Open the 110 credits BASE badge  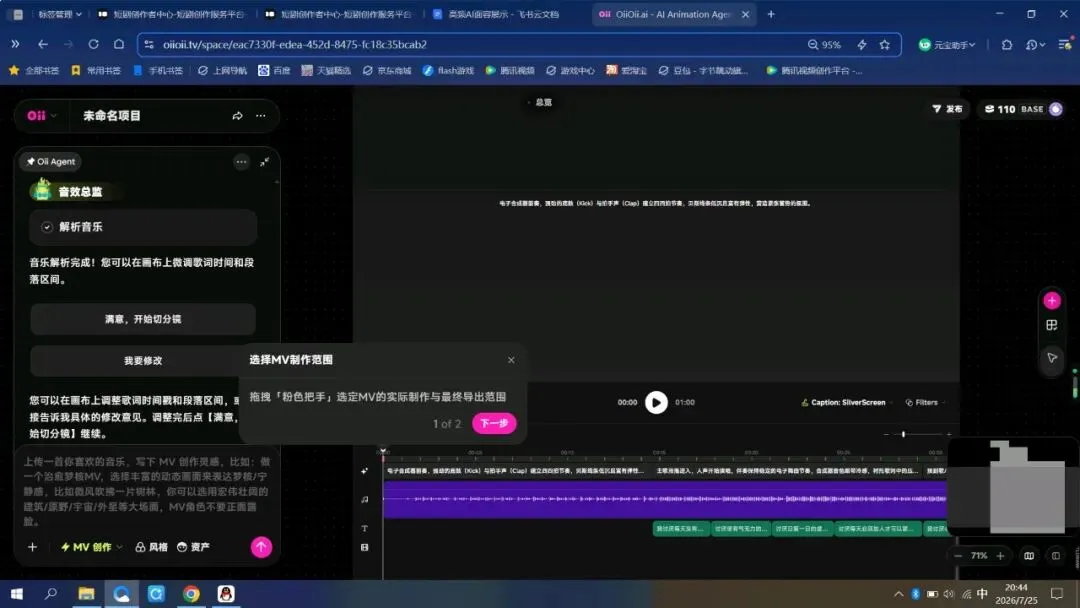coord(1014,109)
